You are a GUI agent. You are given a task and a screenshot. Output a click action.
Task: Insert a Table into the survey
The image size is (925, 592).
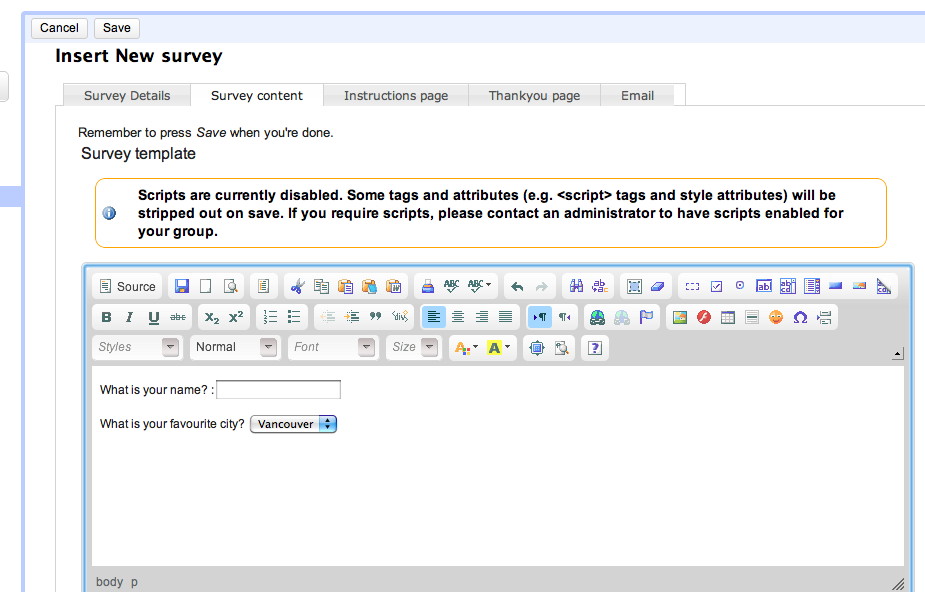726,317
